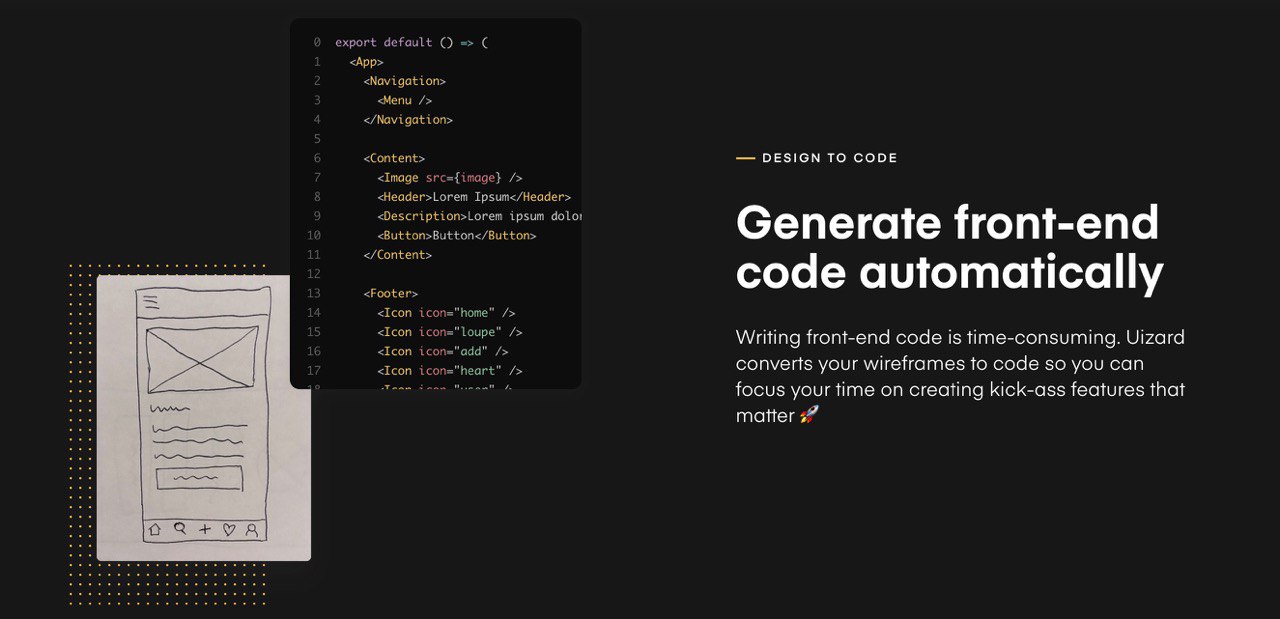Viewport: 1280px width, 619px height.
Task: Click the "<Header>Lorem Ipsum</Header>" code line
Action: (474, 197)
